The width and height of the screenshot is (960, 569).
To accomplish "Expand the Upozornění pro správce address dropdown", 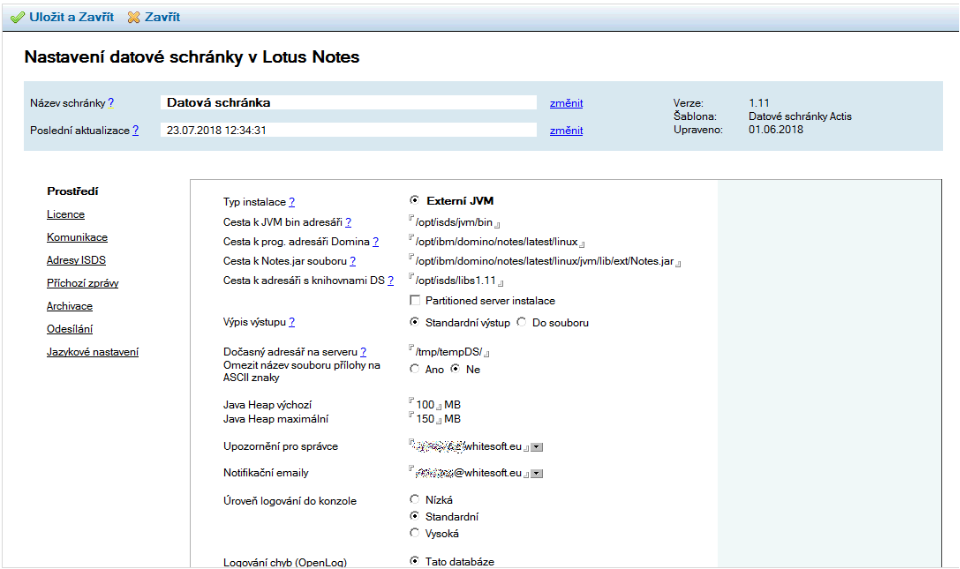I will (x=537, y=447).
